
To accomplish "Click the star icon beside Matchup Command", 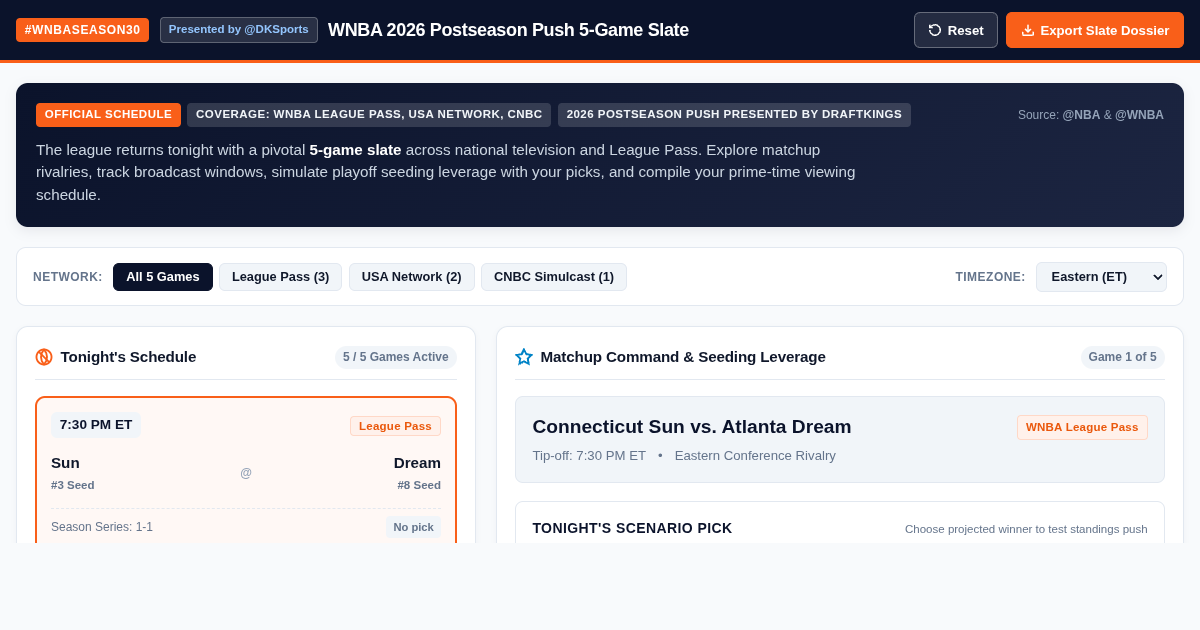I will (x=524, y=357).
